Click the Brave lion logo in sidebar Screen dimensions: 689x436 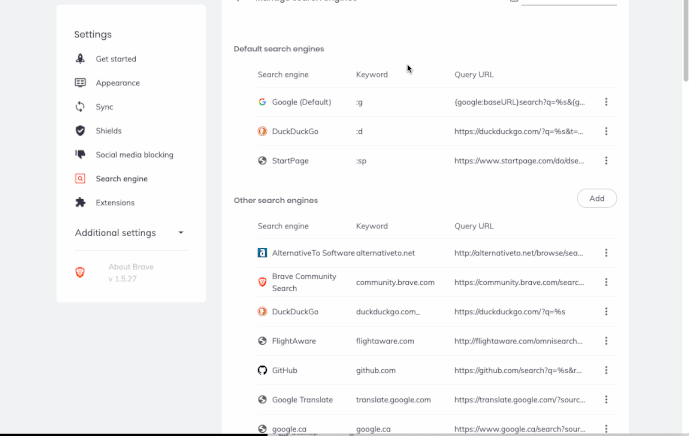[80, 273]
